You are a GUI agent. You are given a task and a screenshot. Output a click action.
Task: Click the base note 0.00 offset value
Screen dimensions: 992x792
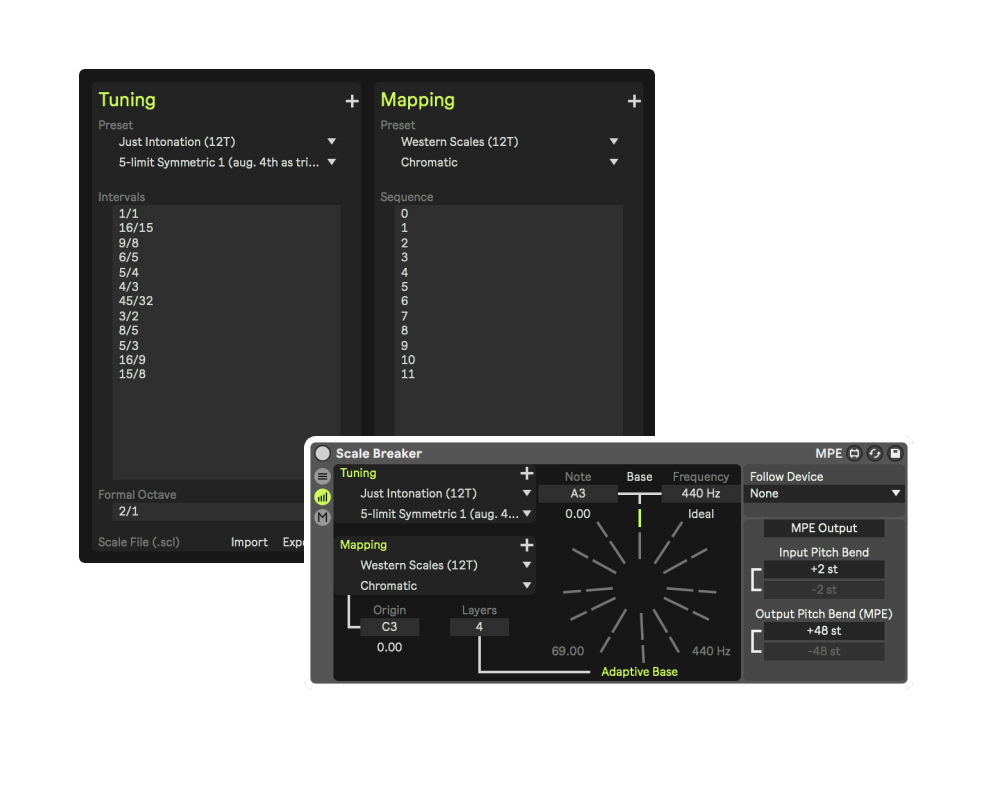(x=578, y=514)
